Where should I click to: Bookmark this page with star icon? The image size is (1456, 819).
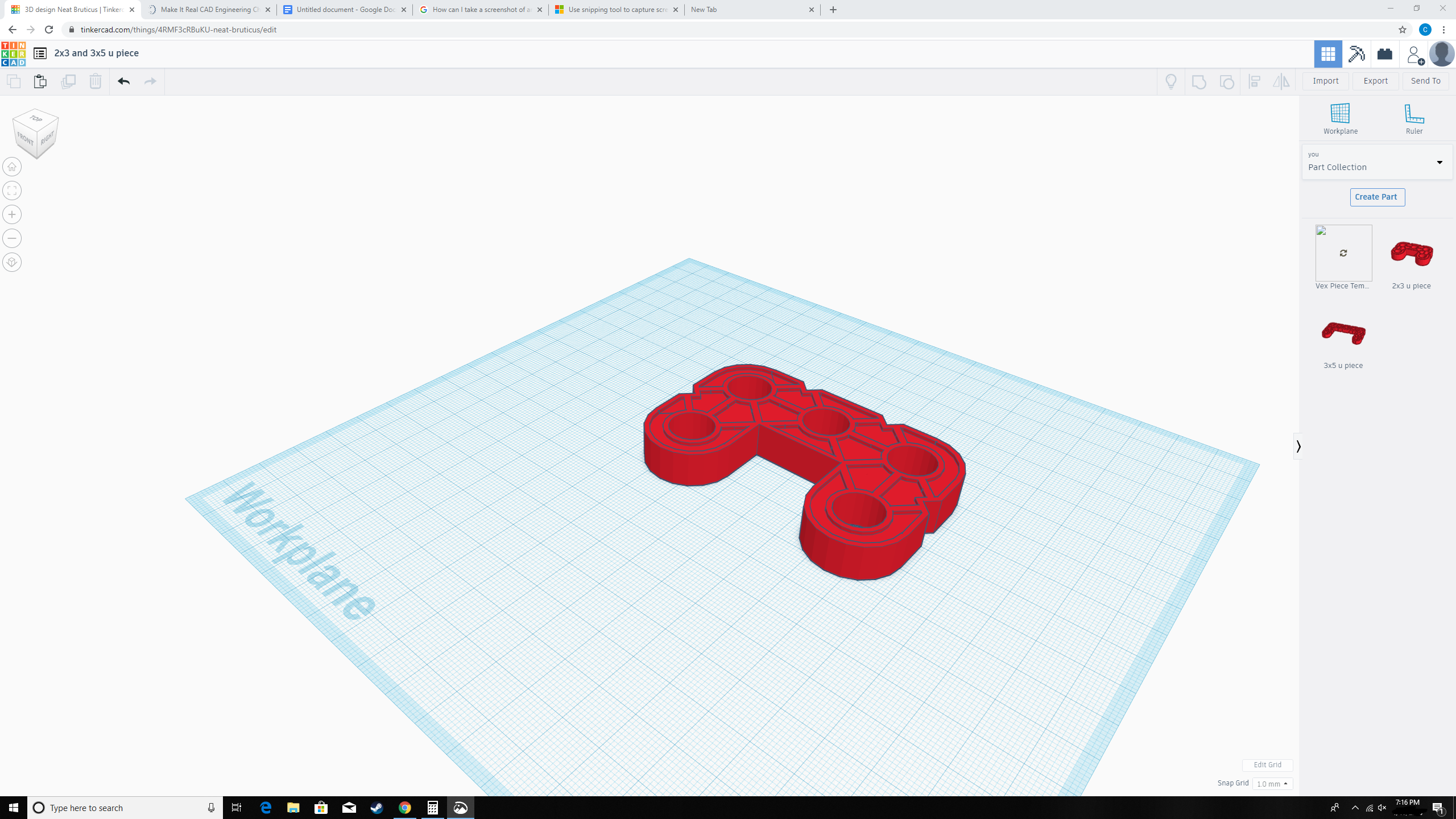tap(1402, 30)
